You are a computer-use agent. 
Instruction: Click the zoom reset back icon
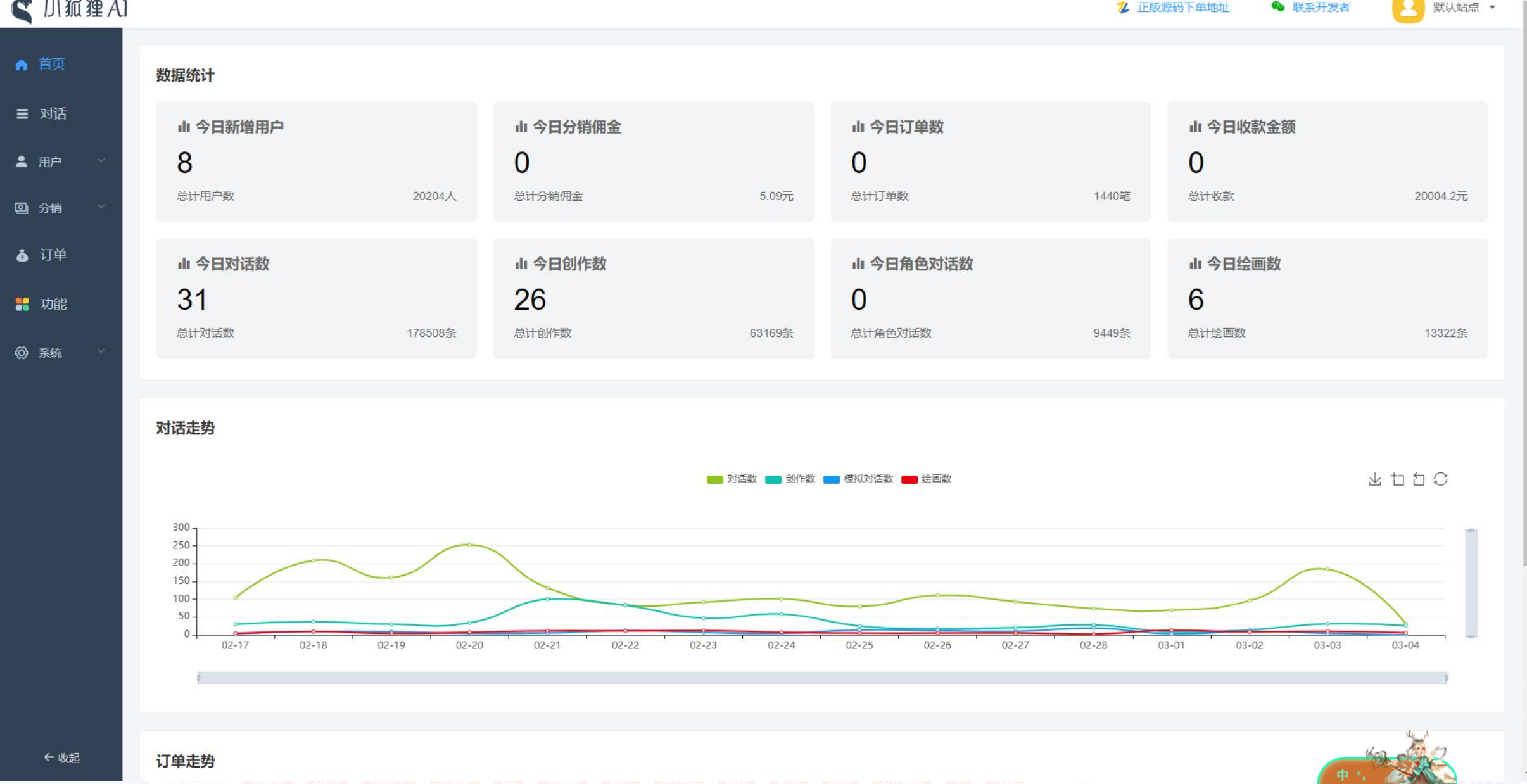(x=1419, y=479)
